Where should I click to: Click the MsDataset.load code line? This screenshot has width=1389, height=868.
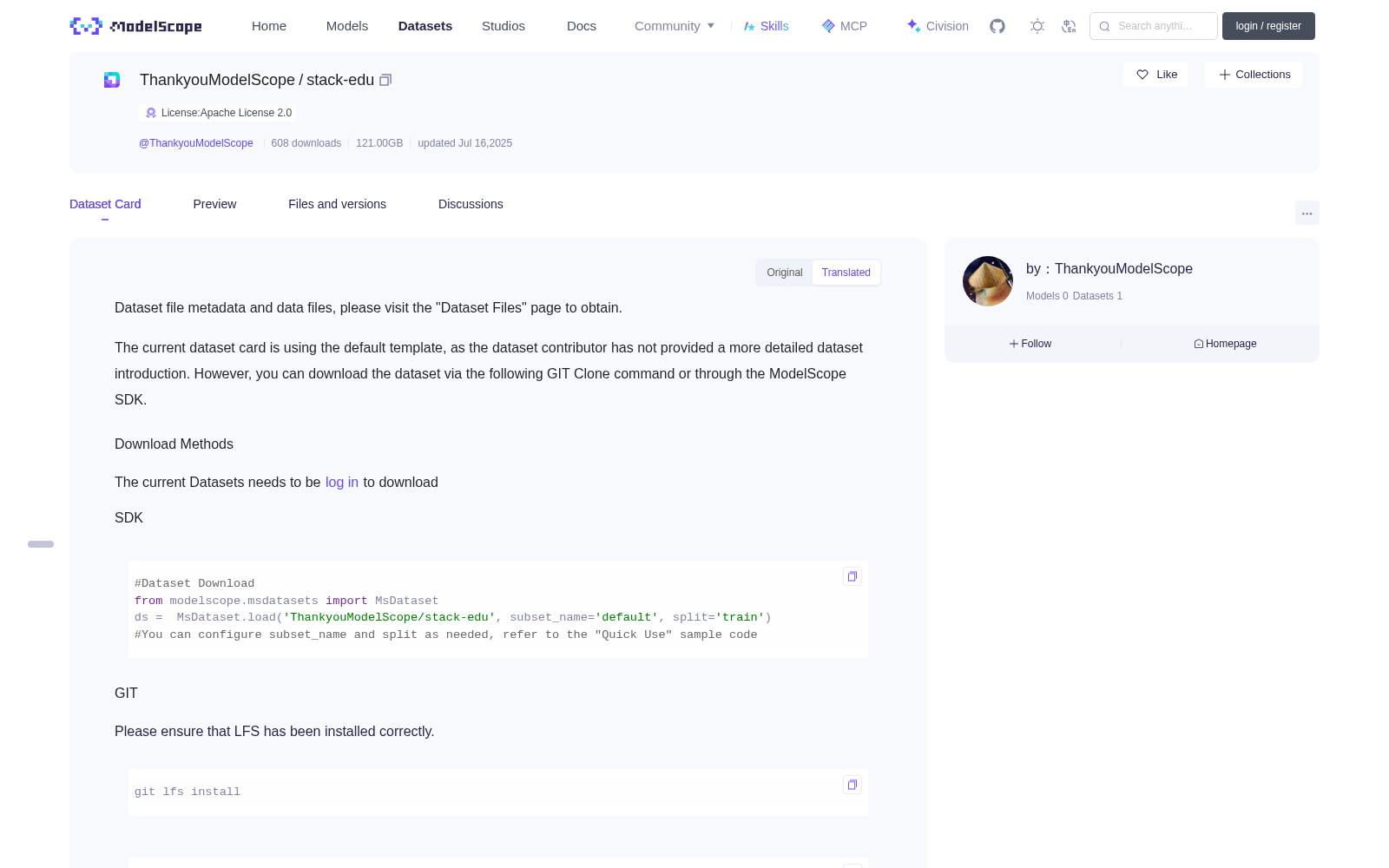tap(453, 617)
